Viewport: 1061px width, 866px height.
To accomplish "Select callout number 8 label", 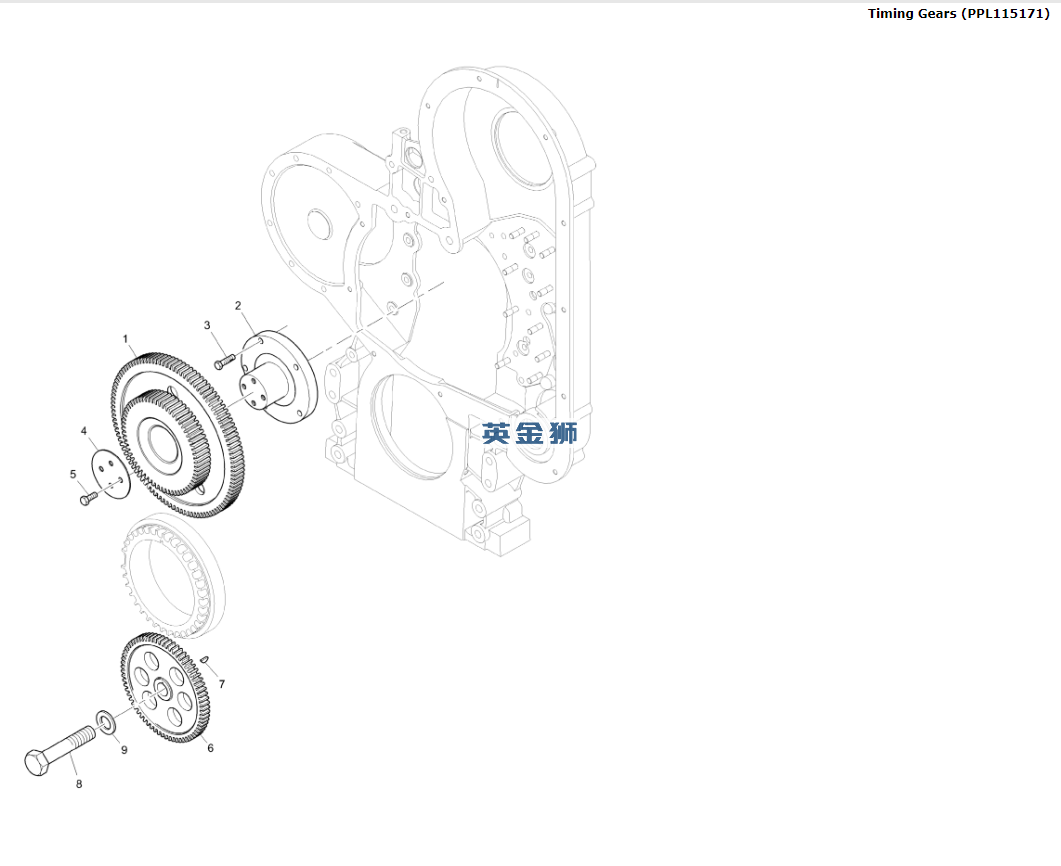I will point(79,784).
